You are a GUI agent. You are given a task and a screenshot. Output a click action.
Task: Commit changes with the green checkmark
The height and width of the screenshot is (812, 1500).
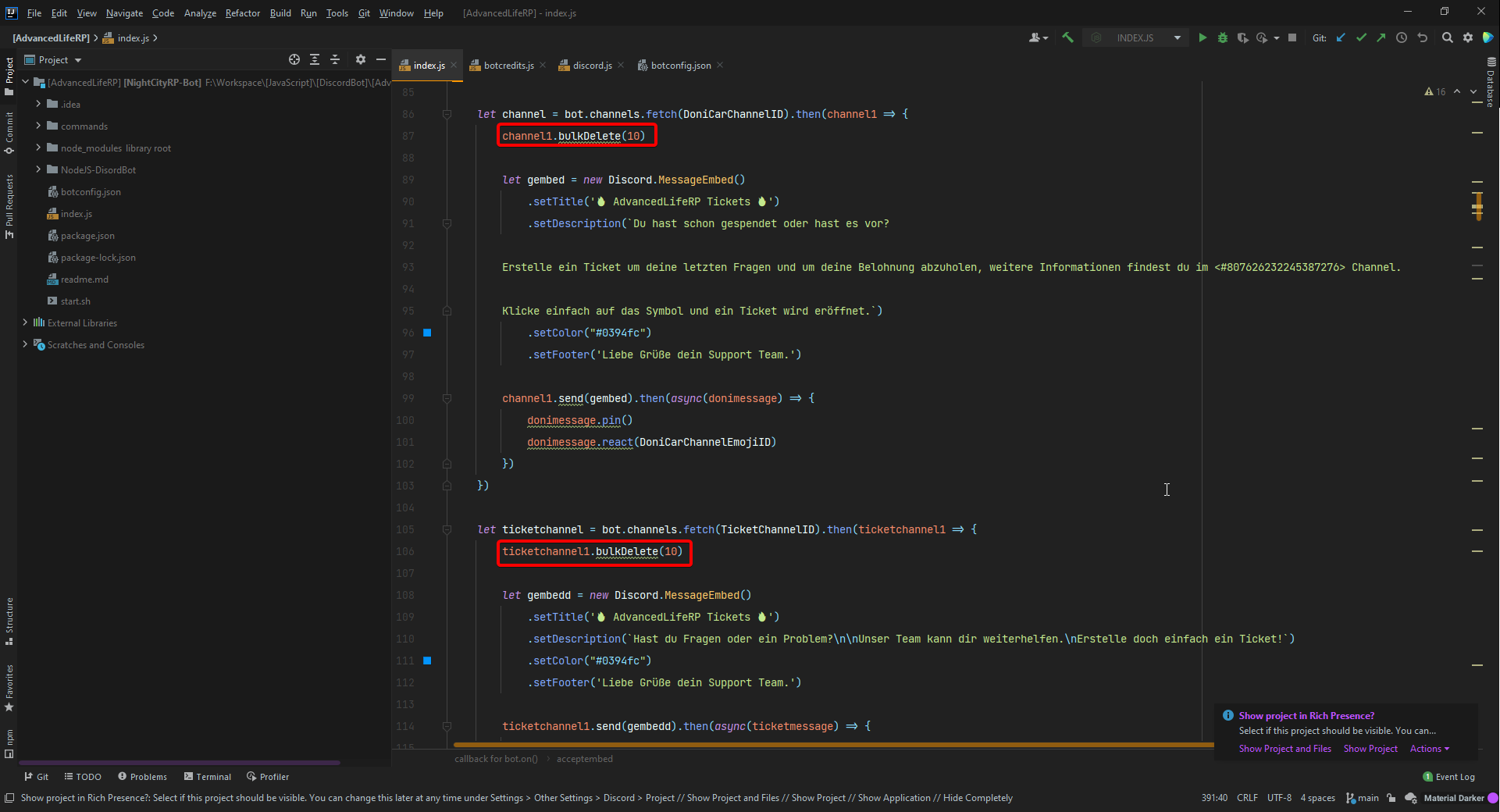click(1361, 37)
